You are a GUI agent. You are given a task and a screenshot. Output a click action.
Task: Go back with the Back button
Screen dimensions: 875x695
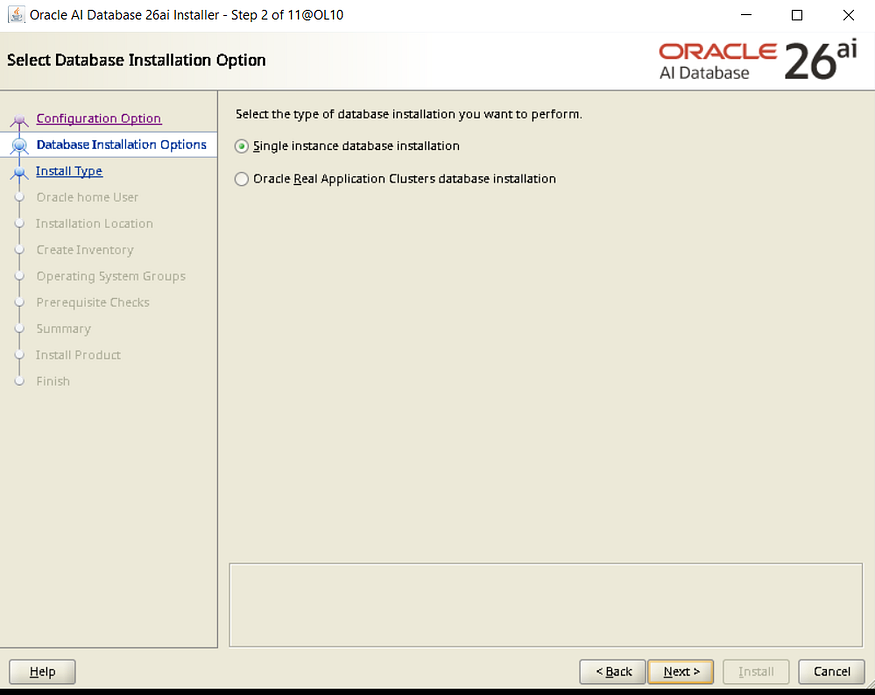coord(613,672)
